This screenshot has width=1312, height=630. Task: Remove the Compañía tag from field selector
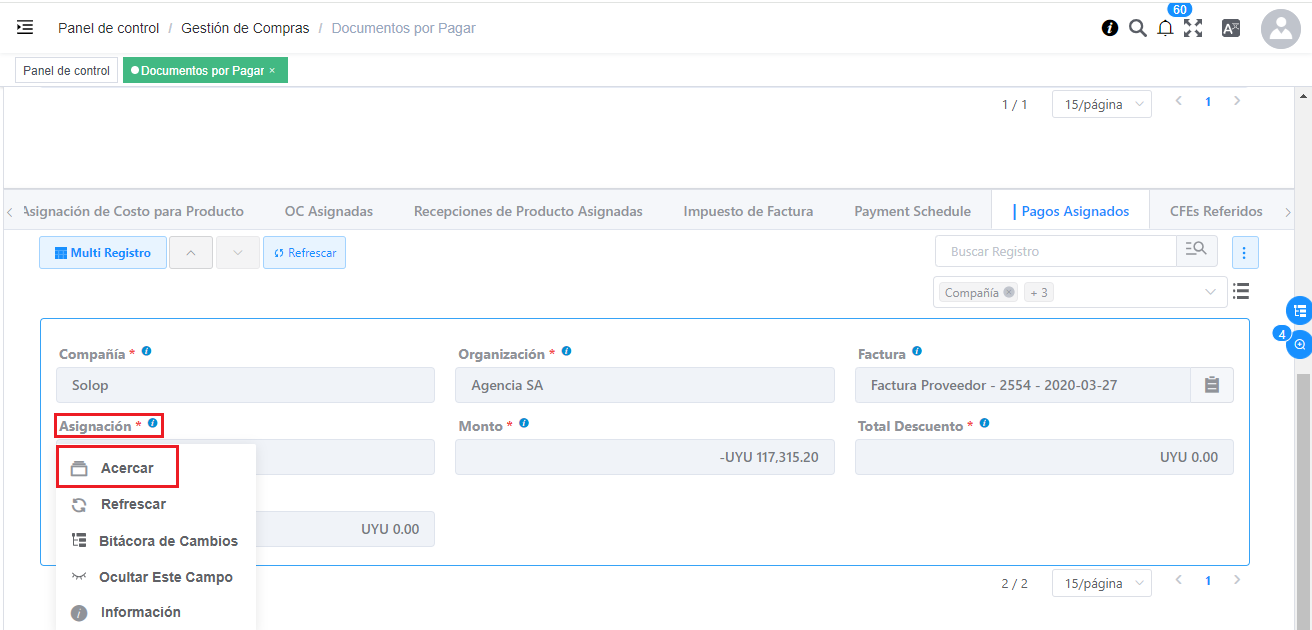pos(1009,293)
